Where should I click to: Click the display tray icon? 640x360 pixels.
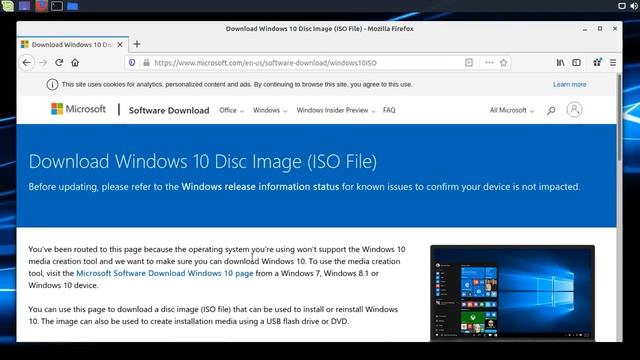(622, 6)
